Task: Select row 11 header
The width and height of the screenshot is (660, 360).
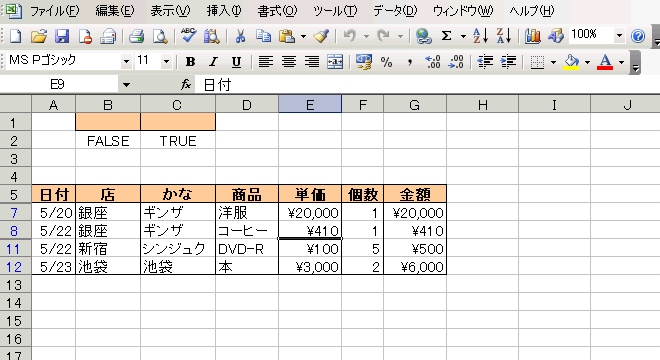Action: (15, 249)
